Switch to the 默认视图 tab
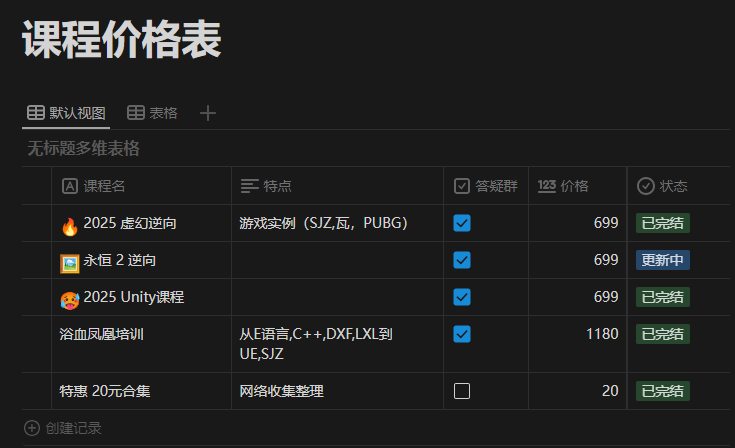735x448 pixels. click(67, 113)
